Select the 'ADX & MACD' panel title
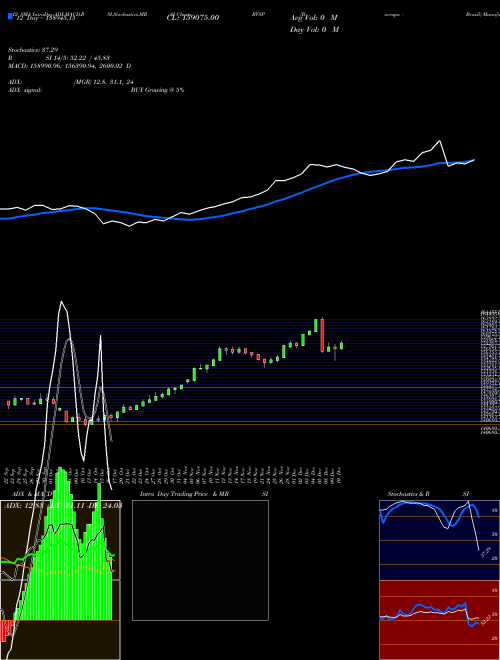500x660 pixels. [32, 494]
